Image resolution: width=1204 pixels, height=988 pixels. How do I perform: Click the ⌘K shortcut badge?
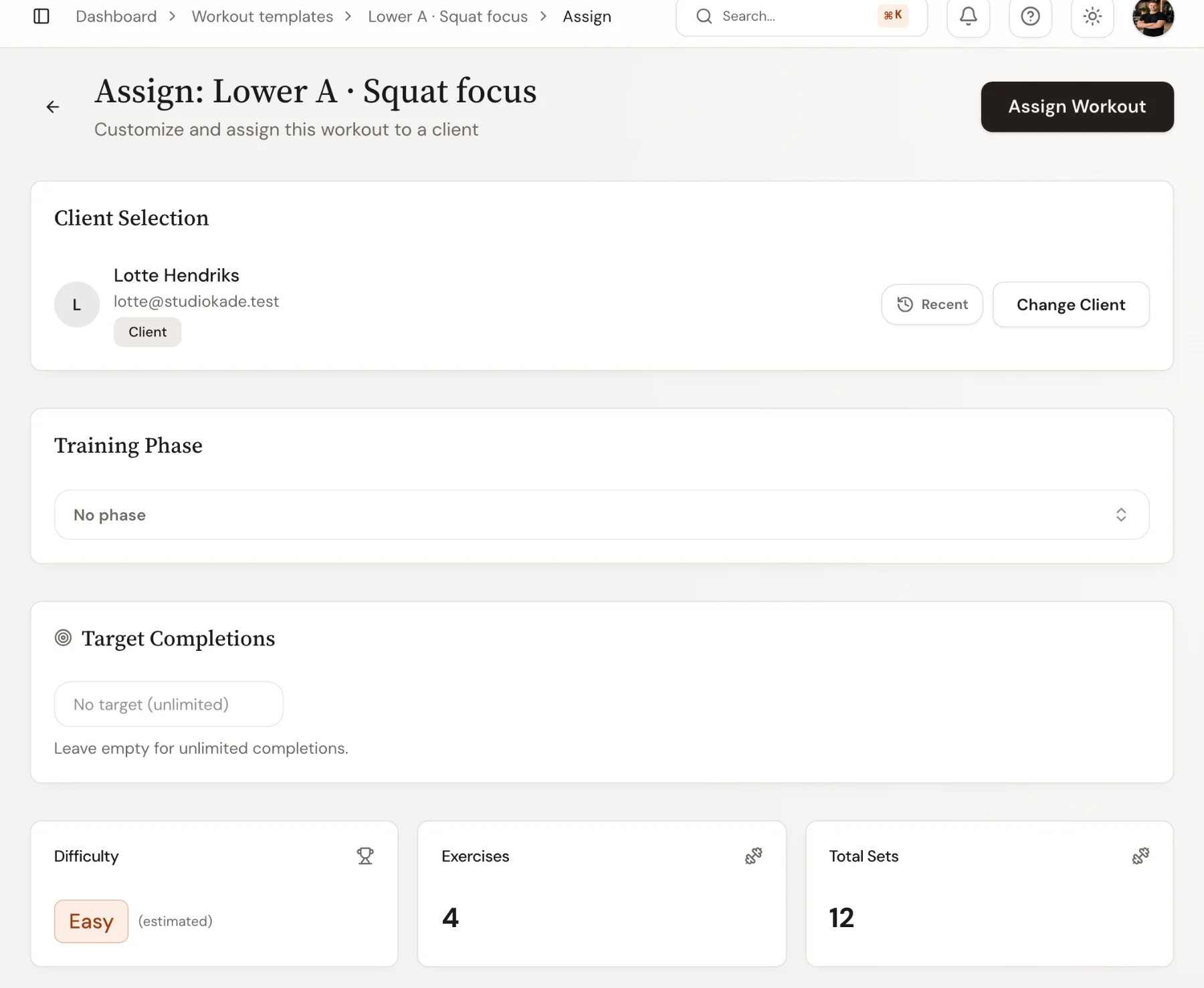click(x=893, y=15)
